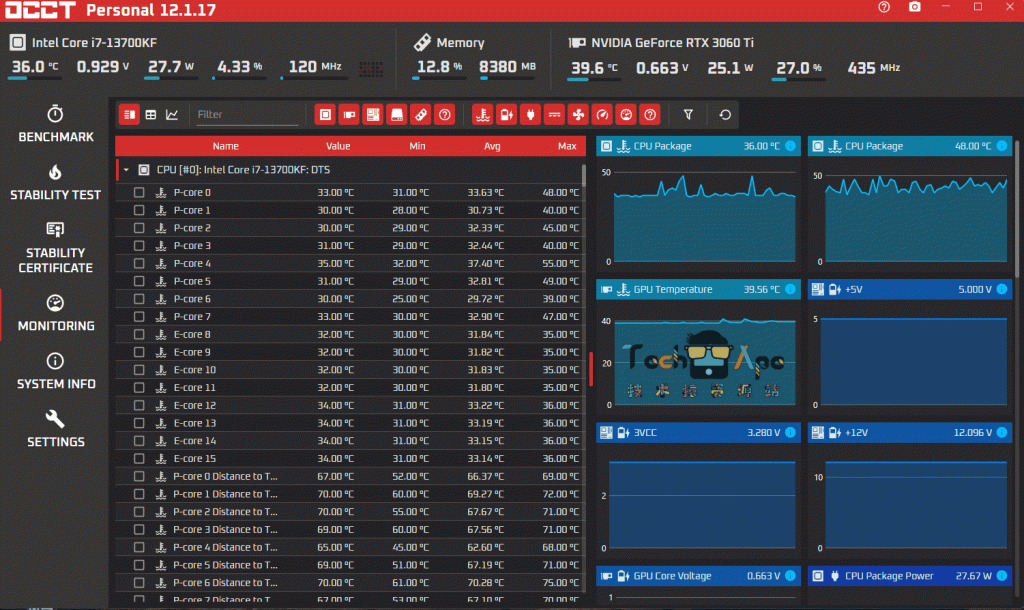Screen dimensions: 1024x610
Task: Click the funnel filter icon
Action: (688, 115)
